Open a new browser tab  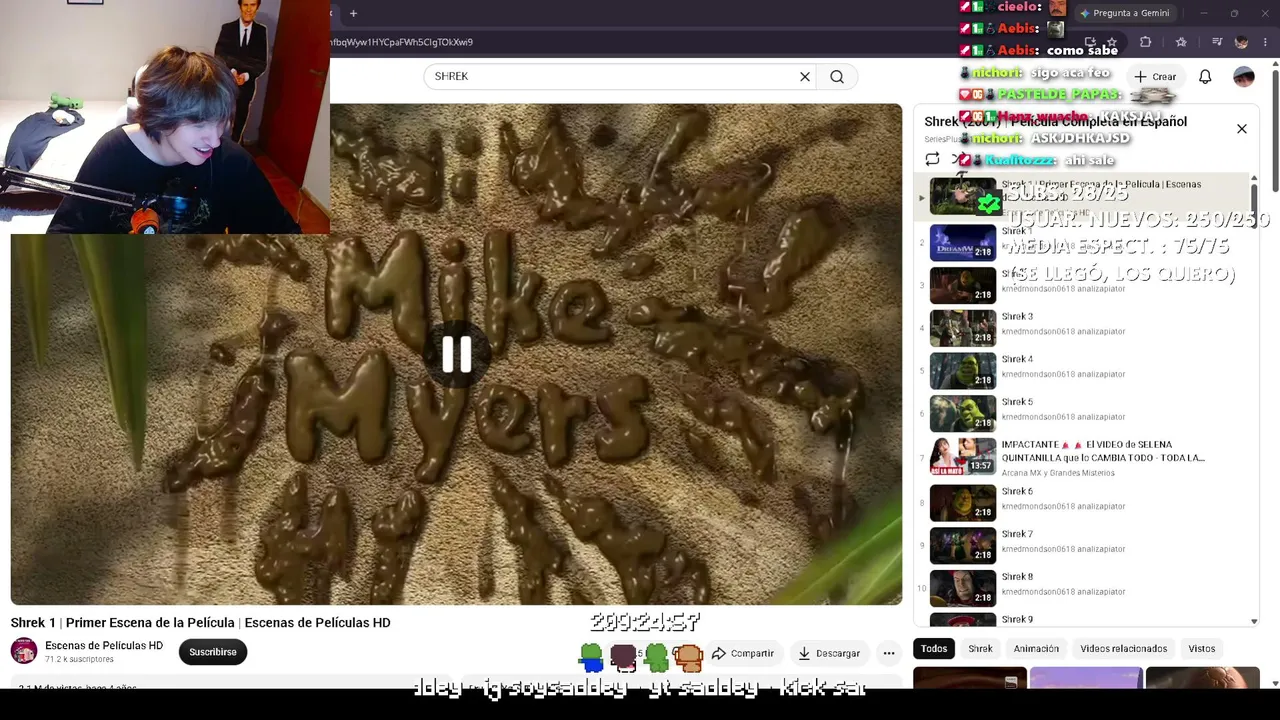click(x=353, y=13)
